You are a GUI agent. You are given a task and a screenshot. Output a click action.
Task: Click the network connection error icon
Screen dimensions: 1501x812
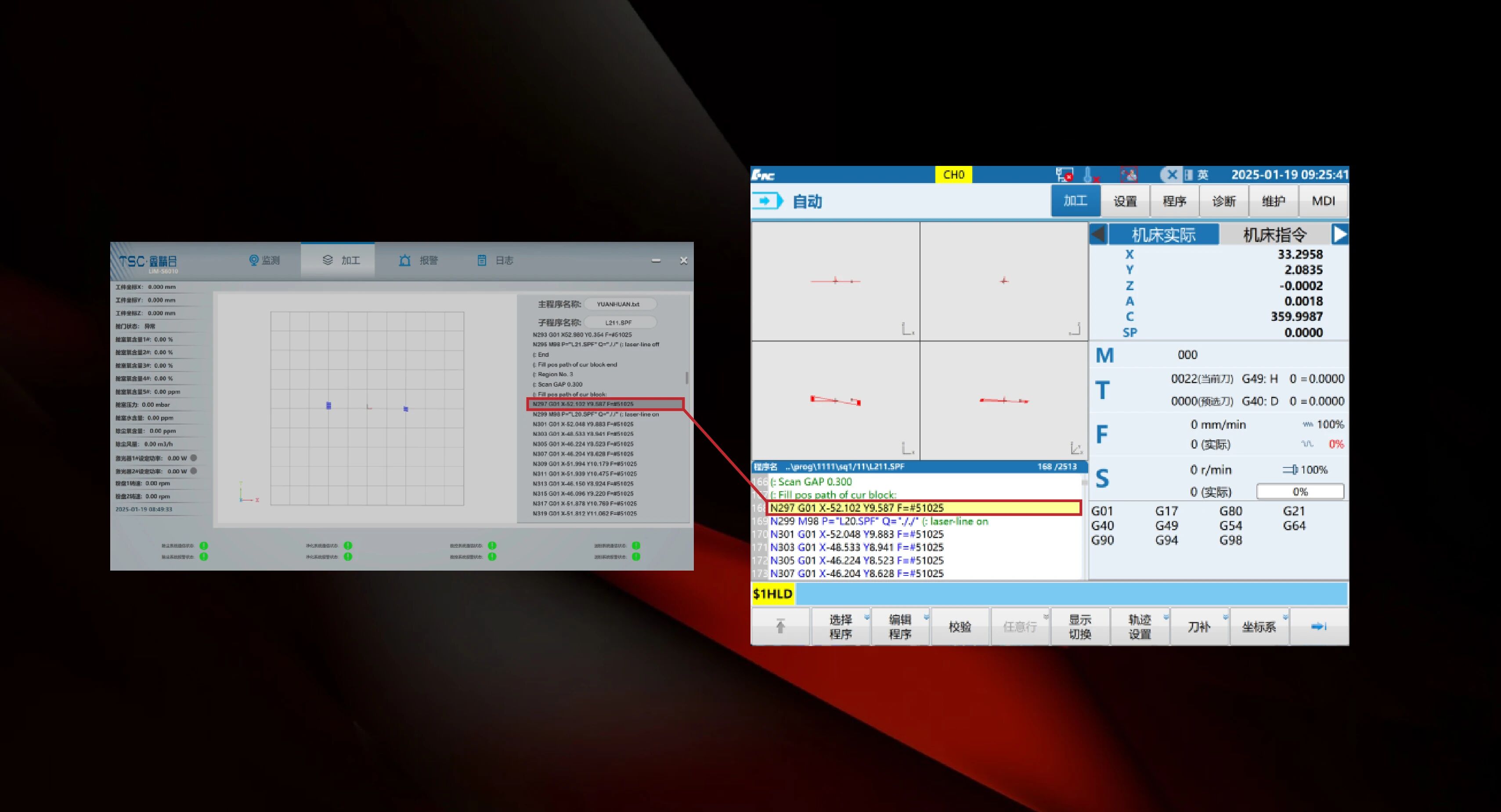[1064, 175]
